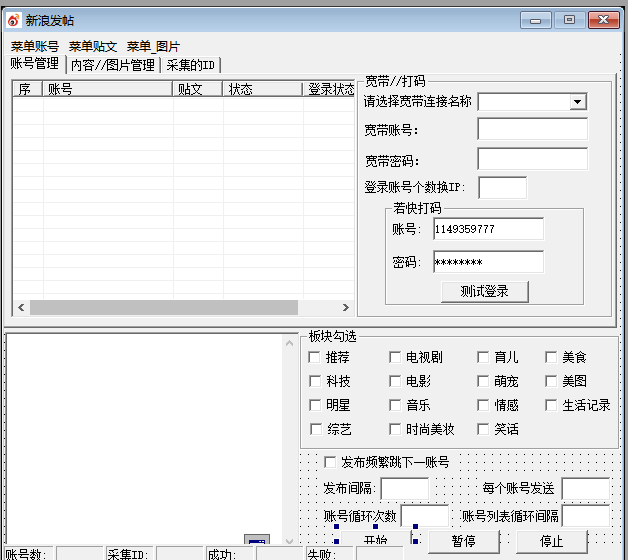This screenshot has width=628, height=560.
Task: Check the 美食 checkbox
Action: pyautogui.click(x=551, y=357)
